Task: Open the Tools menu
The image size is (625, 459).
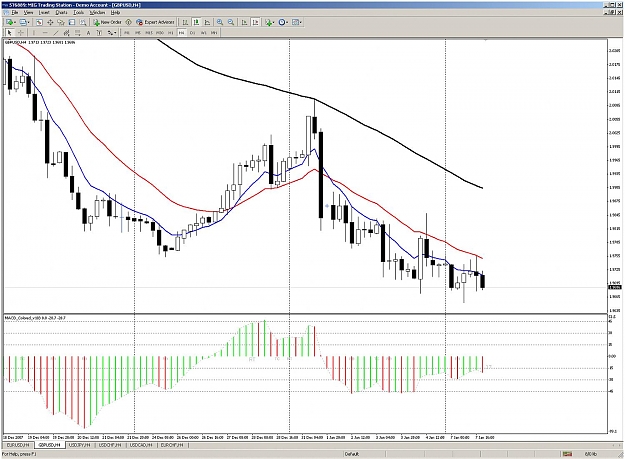Action: (79, 13)
